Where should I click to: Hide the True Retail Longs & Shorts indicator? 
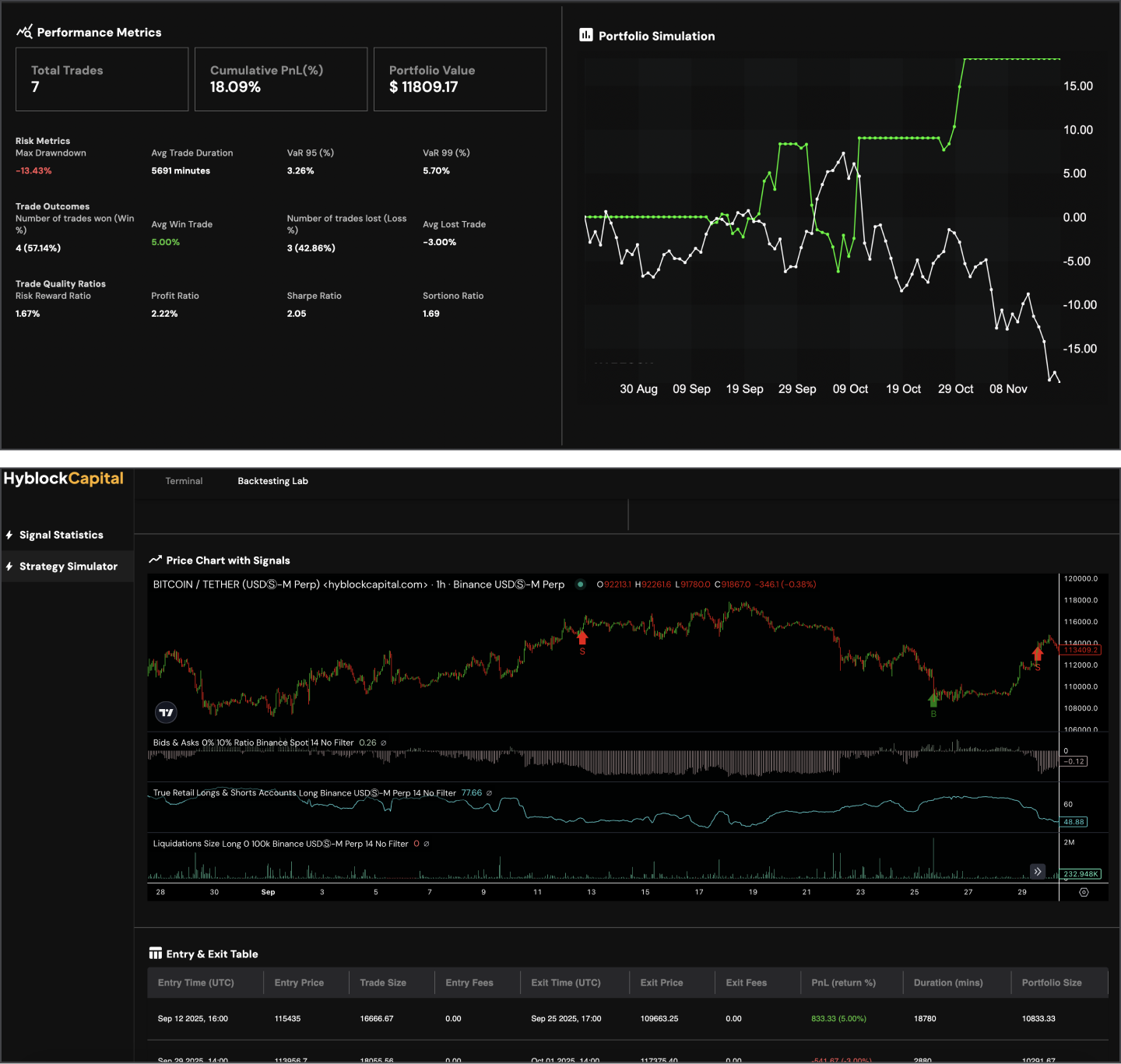tap(490, 793)
